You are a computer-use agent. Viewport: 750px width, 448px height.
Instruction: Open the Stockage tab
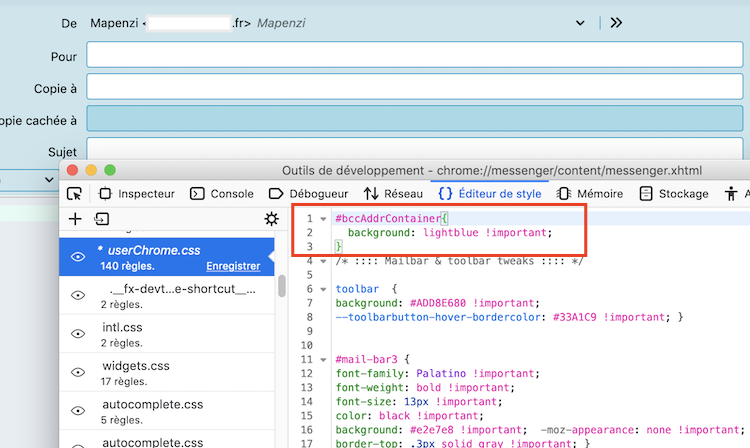(x=675, y=193)
